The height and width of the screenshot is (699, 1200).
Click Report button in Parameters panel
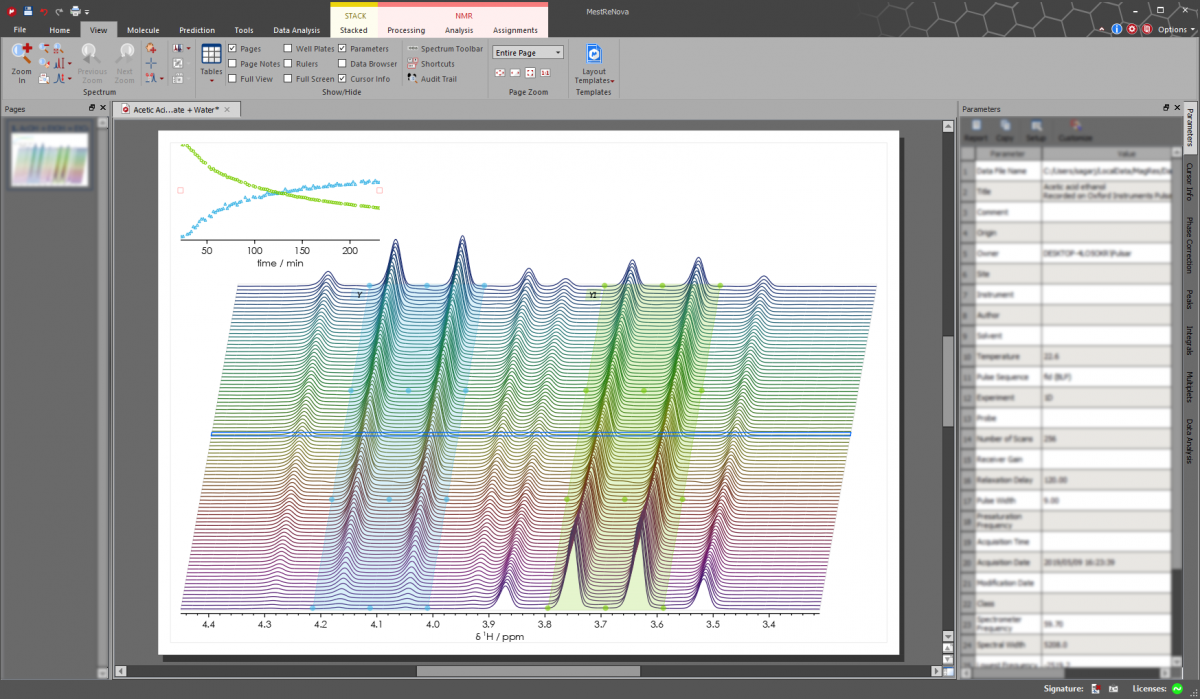(976, 130)
